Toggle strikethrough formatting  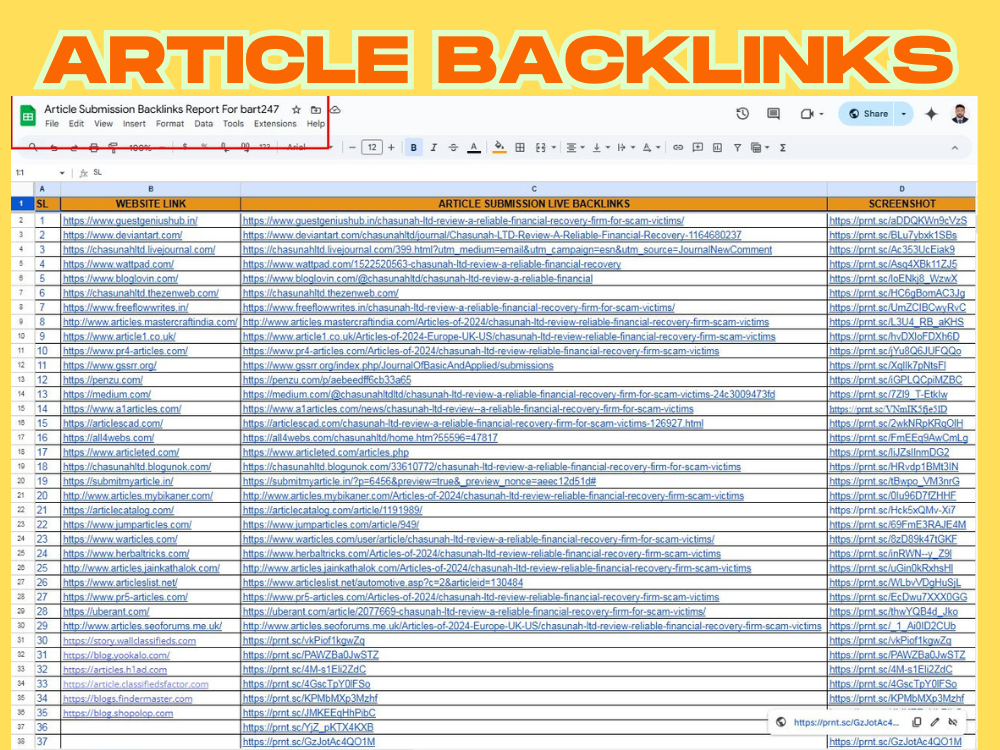(x=453, y=147)
